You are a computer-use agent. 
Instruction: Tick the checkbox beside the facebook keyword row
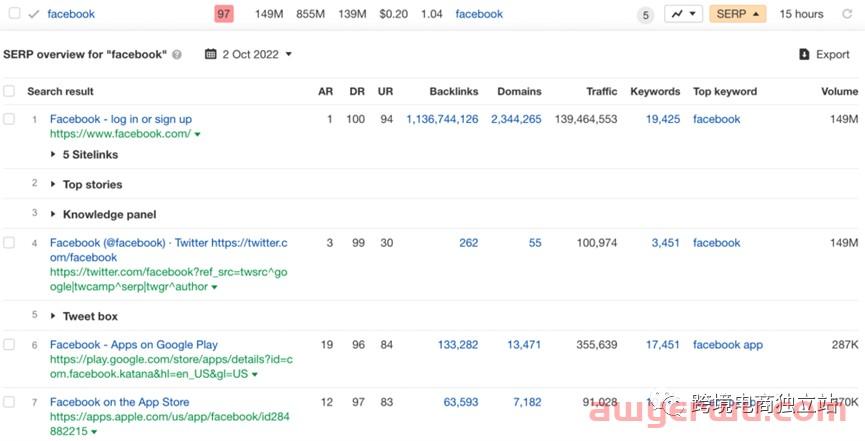click(14, 13)
